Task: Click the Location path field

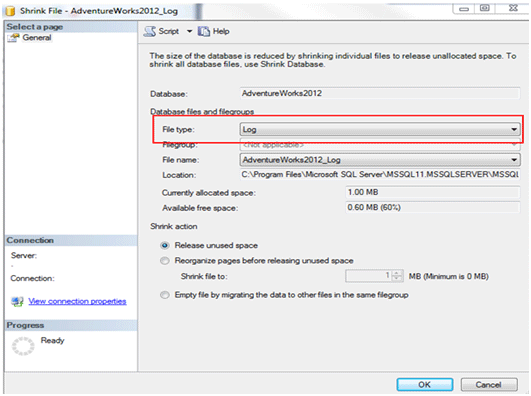Action: (380, 175)
